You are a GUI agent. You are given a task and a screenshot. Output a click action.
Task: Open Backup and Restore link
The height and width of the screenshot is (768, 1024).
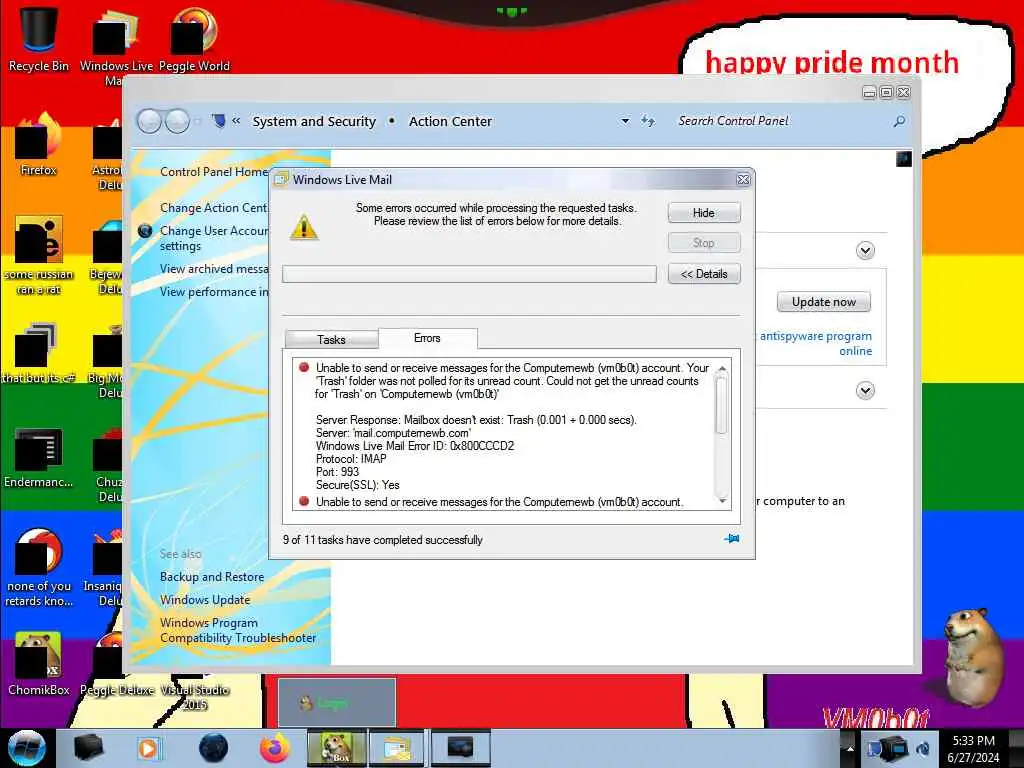point(212,577)
